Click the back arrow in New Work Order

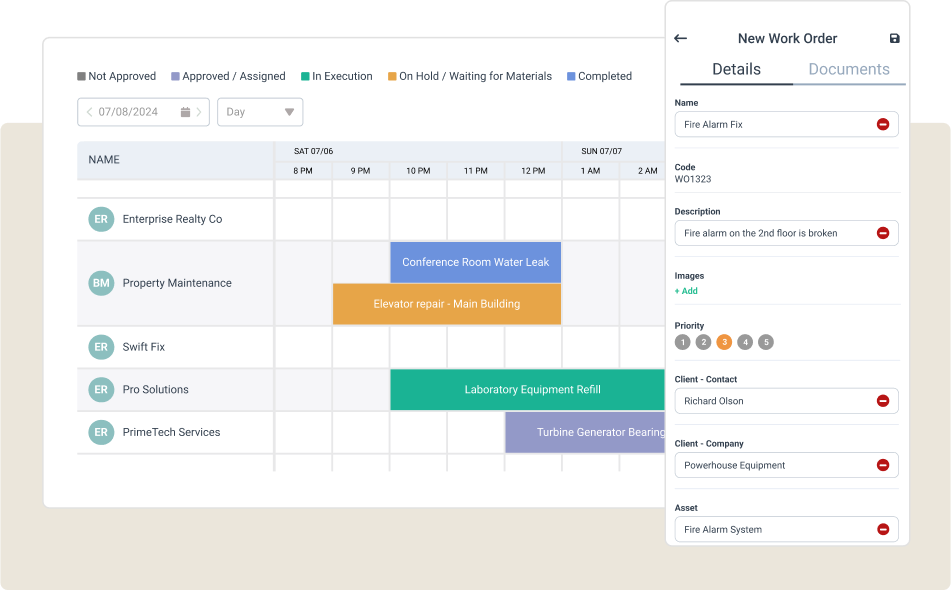pyautogui.click(x=681, y=38)
